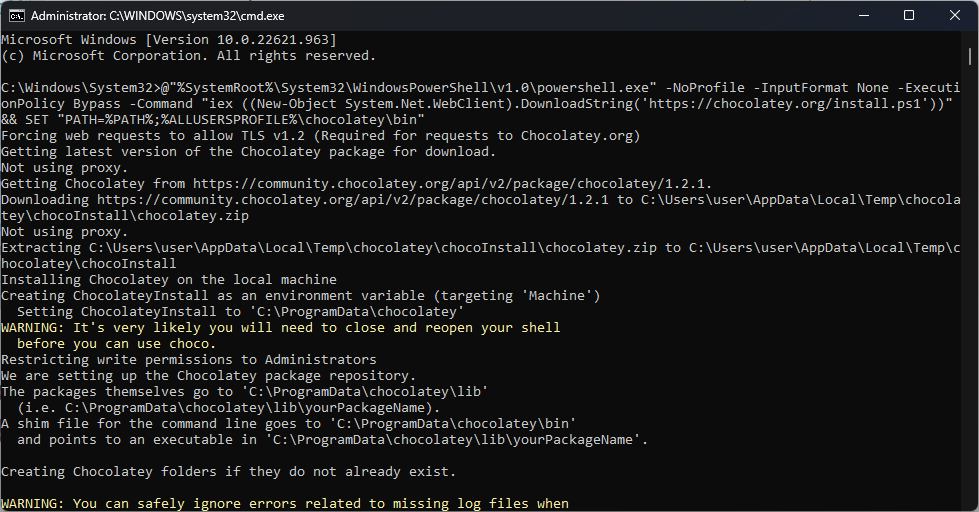Click 'Creating ChocolateyInstall as an environment variable' line

tap(300, 296)
